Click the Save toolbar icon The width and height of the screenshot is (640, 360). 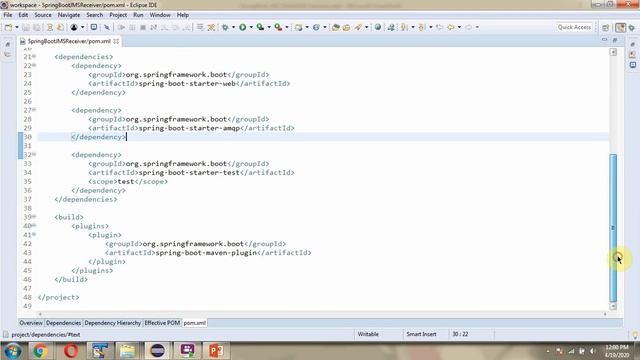pyautogui.click(x=26, y=27)
